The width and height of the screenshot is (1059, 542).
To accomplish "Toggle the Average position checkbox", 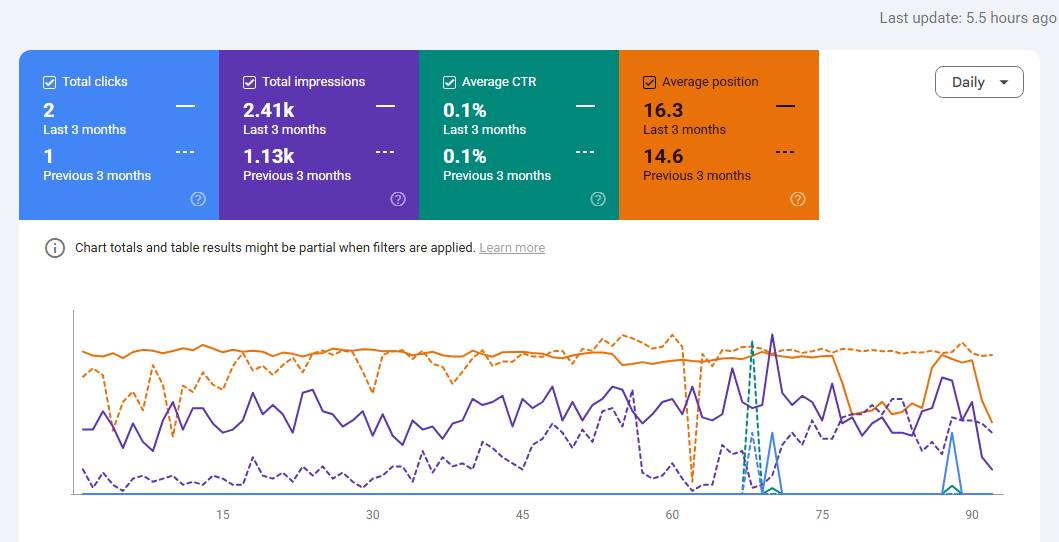I will pyautogui.click(x=649, y=82).
